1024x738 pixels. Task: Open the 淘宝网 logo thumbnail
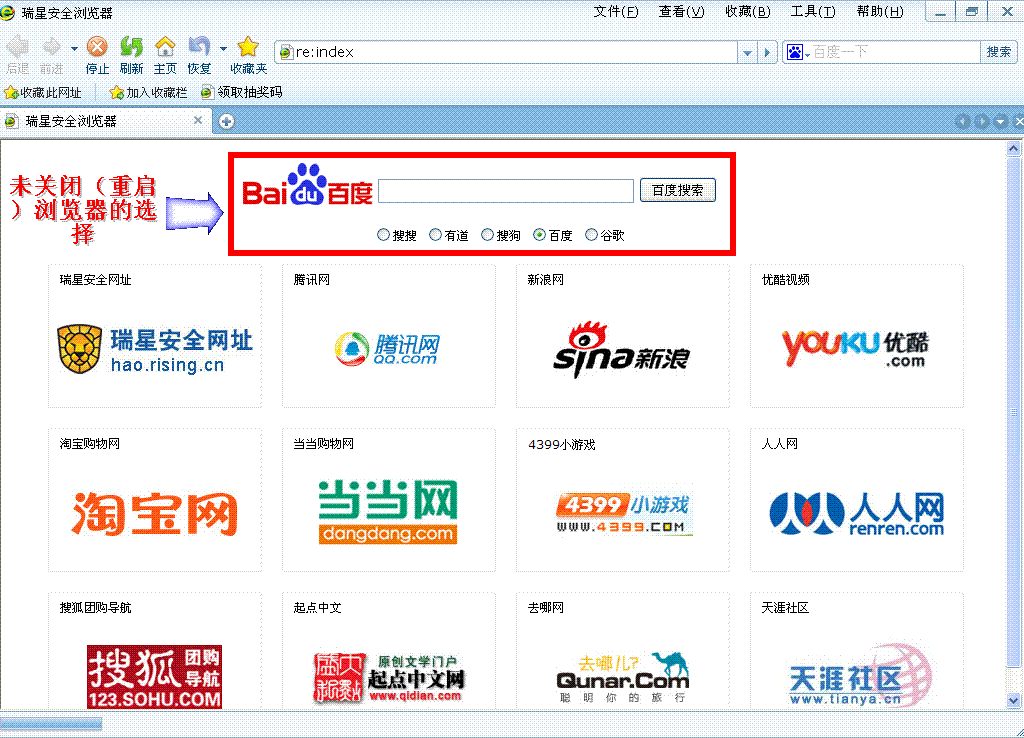(155, 514)
